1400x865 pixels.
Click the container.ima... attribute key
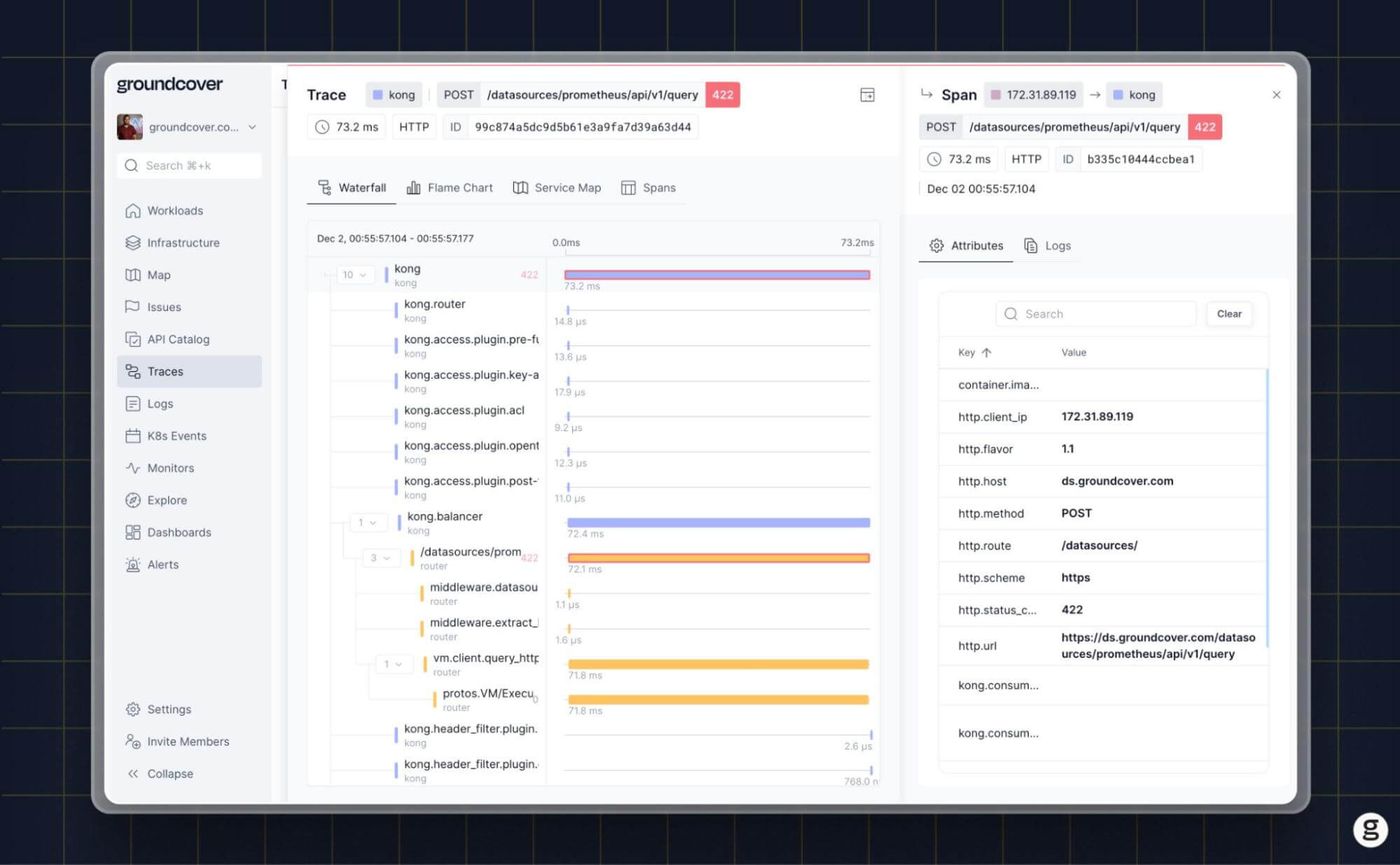998,385
